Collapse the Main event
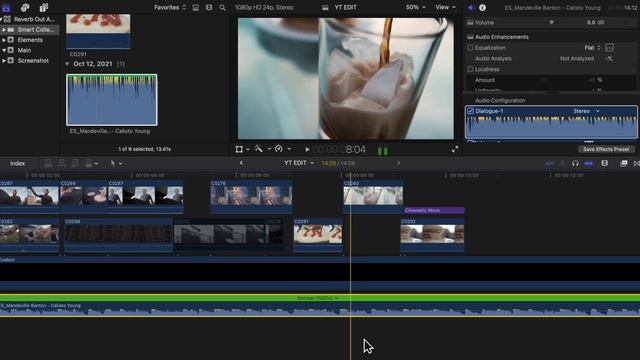 click(4, 50)
